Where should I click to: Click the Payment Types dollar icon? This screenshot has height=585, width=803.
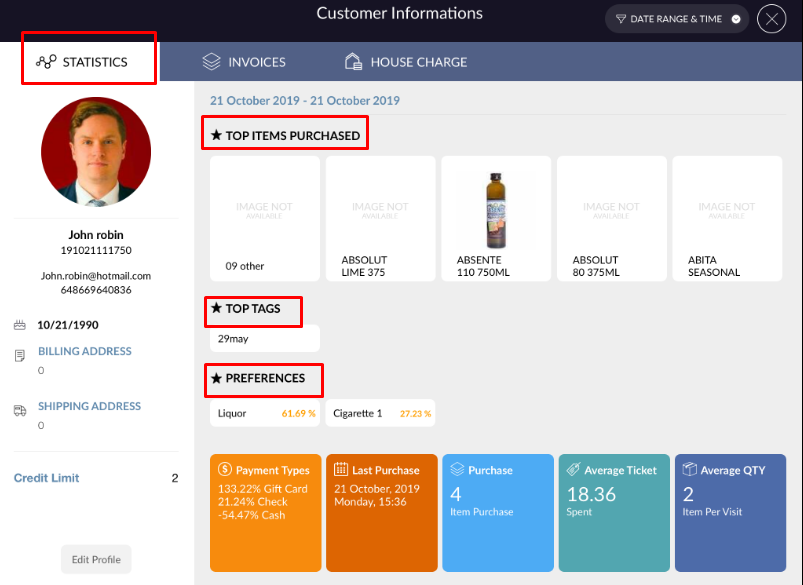225,470
